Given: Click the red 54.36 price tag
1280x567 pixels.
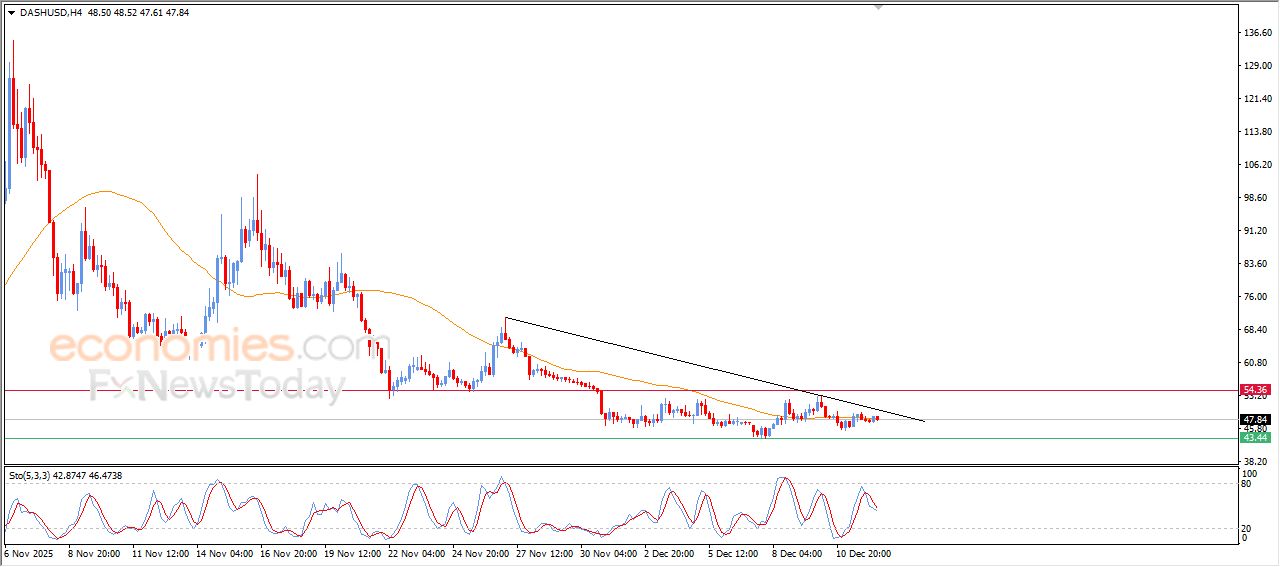Looking at the screenshot, I should (x=1254, y=389).
